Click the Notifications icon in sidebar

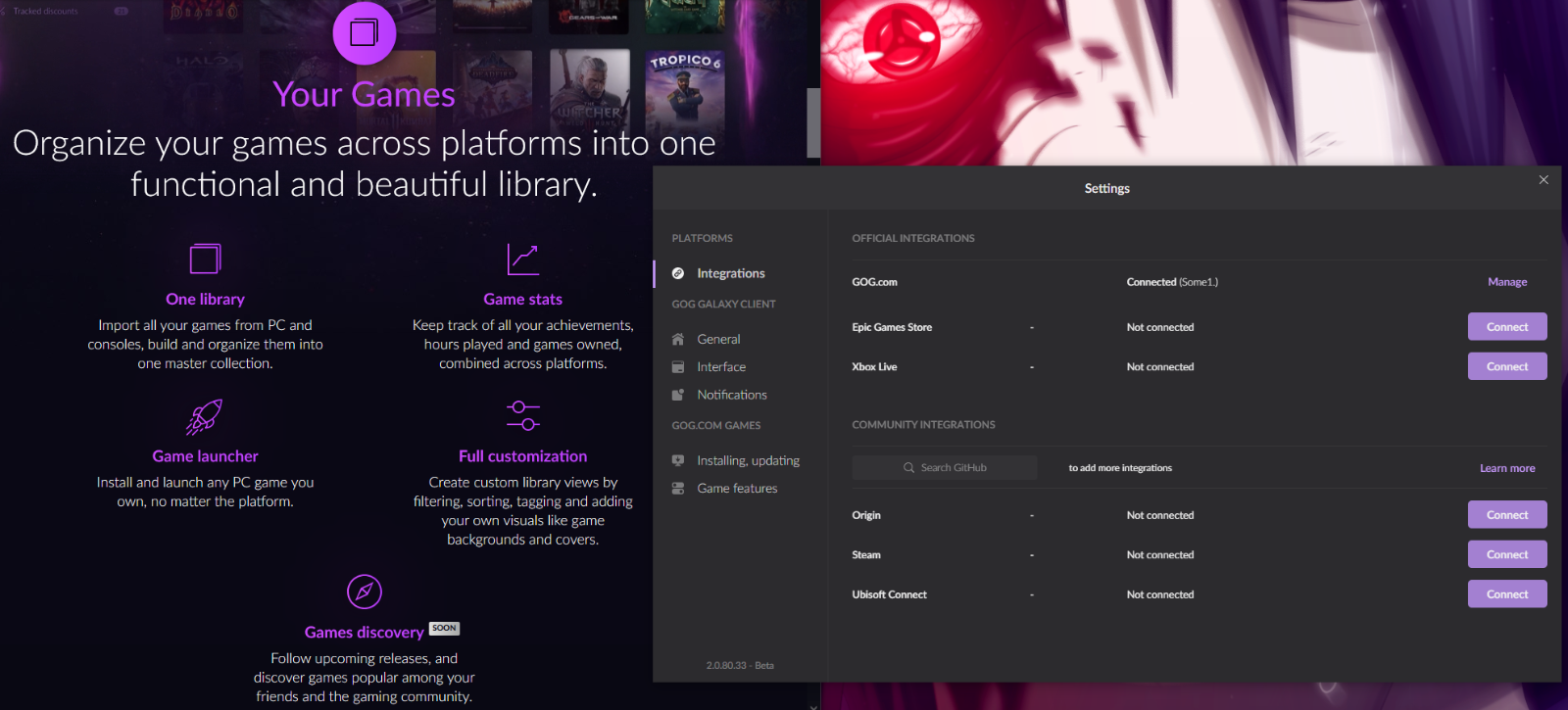pyautogui.click(x=678, y=395)
